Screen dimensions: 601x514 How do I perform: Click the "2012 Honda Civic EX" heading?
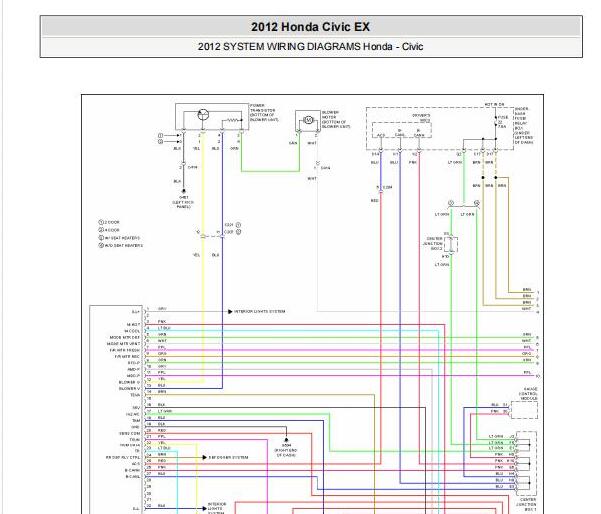[x=310, y=27]
